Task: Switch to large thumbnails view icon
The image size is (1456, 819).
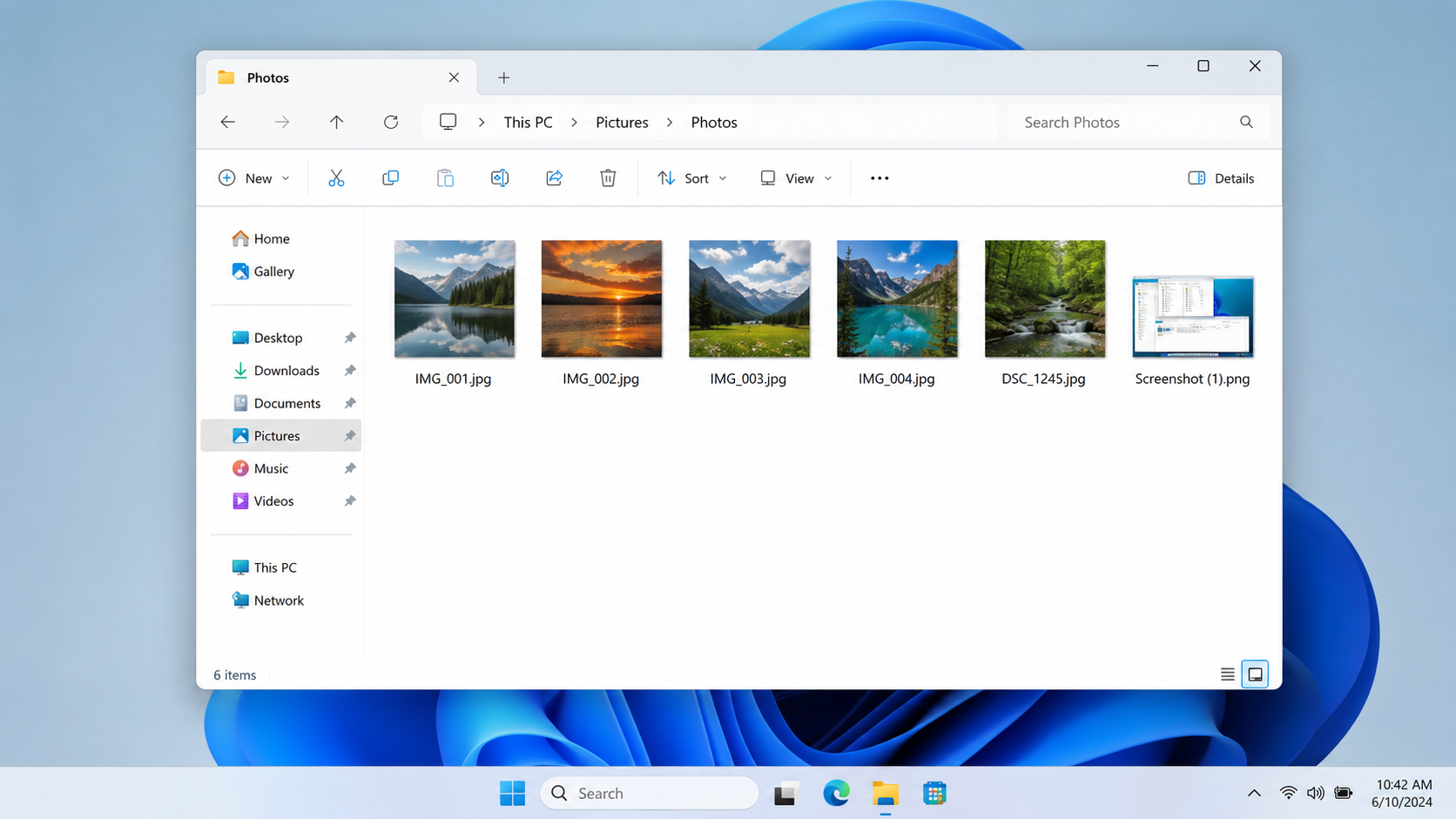Action: 1255,674
